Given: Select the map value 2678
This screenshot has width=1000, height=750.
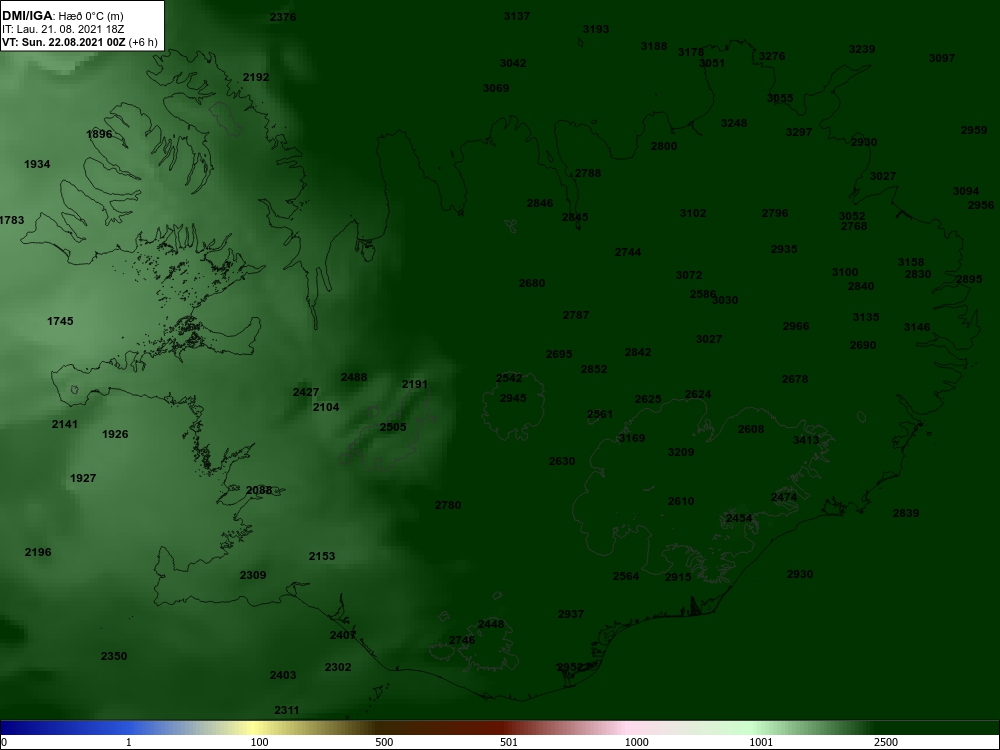Looking at the screenshot, I should click(795, 379).
